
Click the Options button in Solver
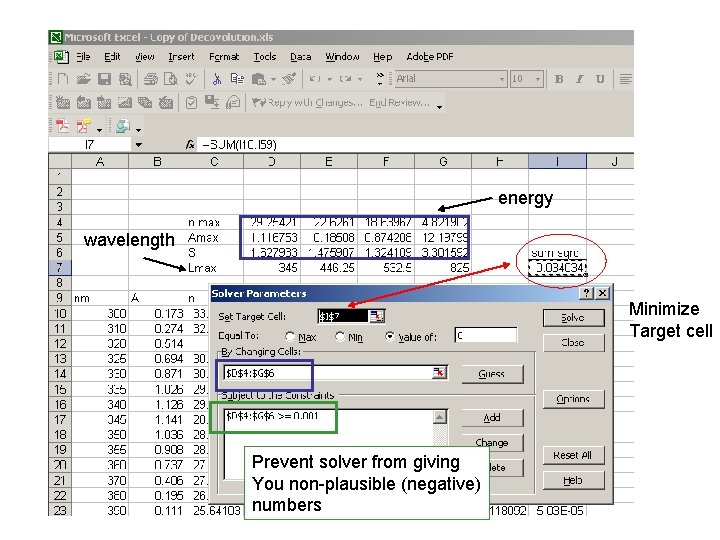point(573,399)
